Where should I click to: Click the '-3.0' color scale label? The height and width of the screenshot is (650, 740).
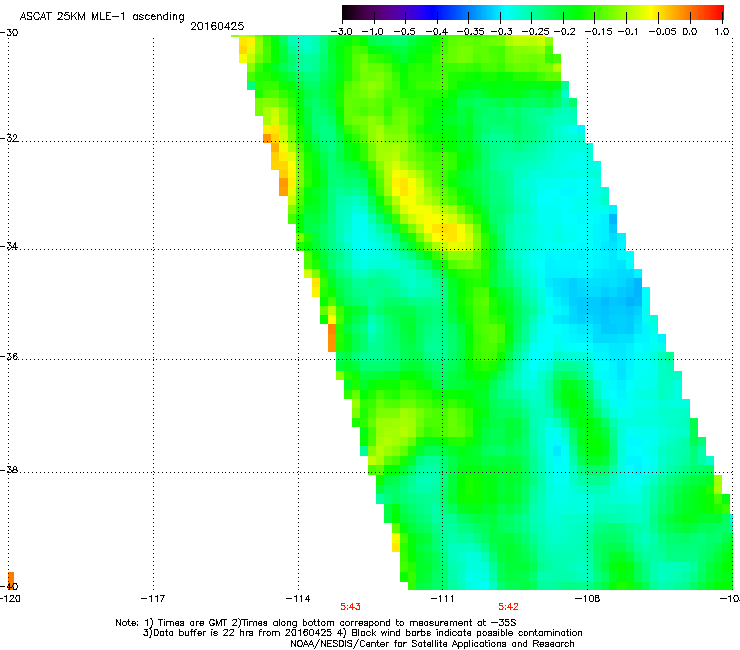[341, 32]
